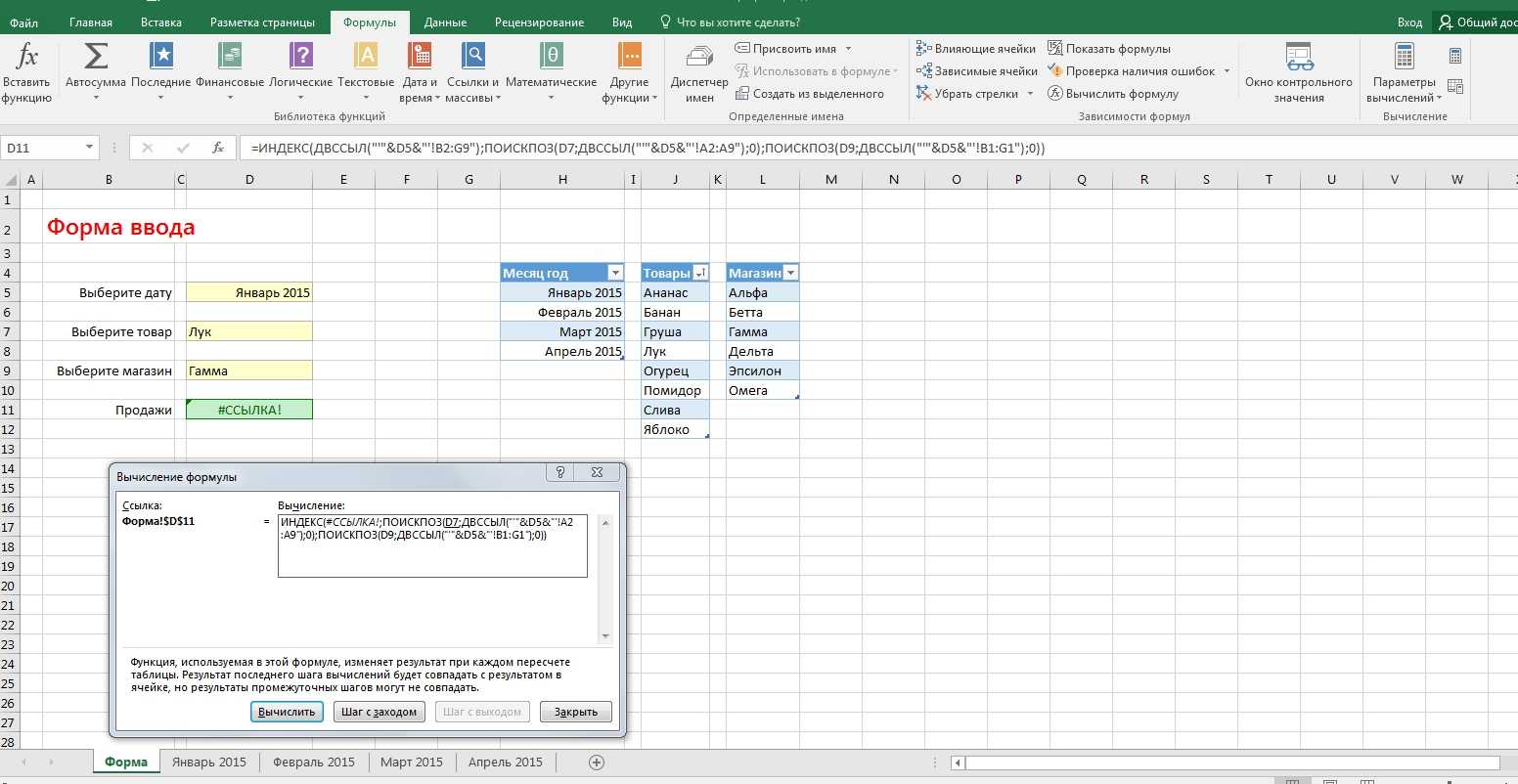Click the Шаг с заходом button

[x=379, y=712]
